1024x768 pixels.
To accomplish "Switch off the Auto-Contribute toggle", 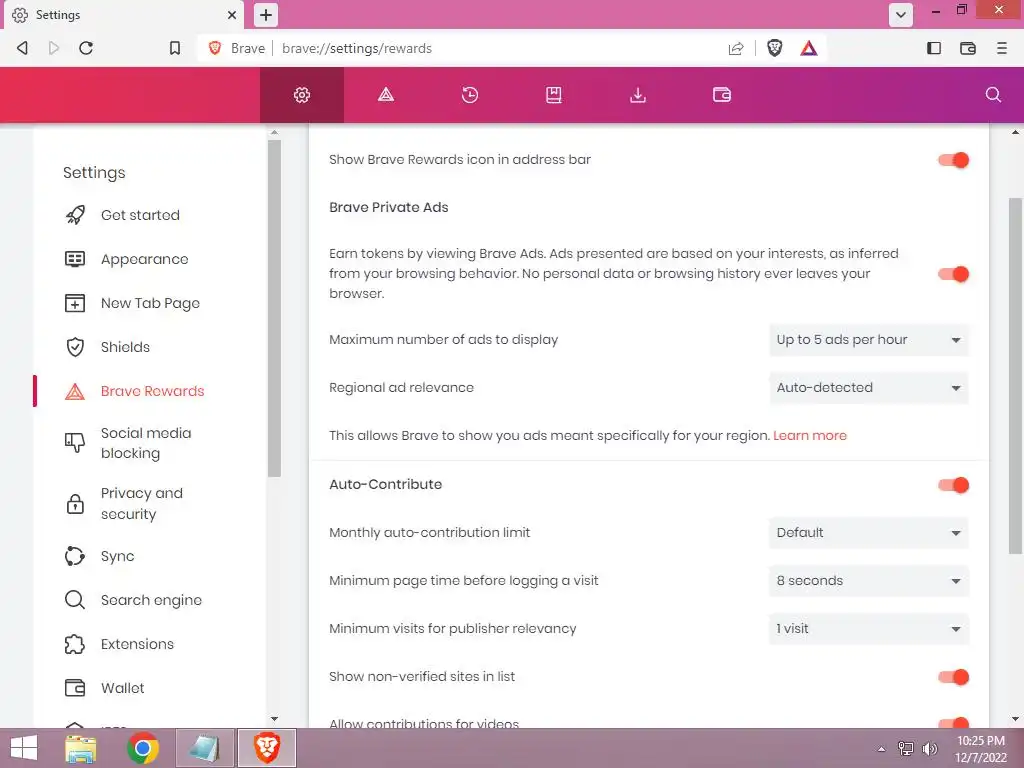I will [x=953, y=485].
